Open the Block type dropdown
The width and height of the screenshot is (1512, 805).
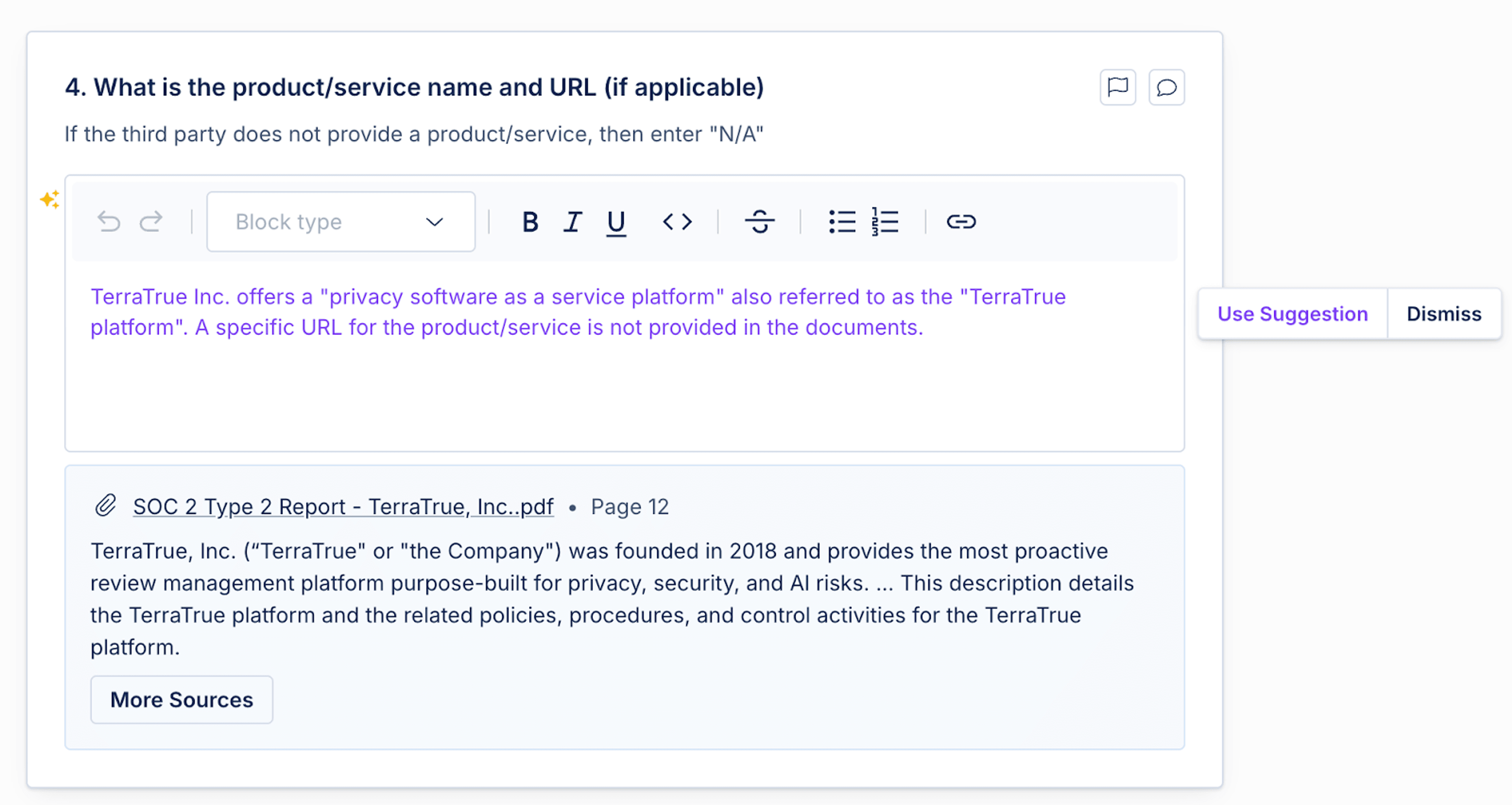click(341, 222)
